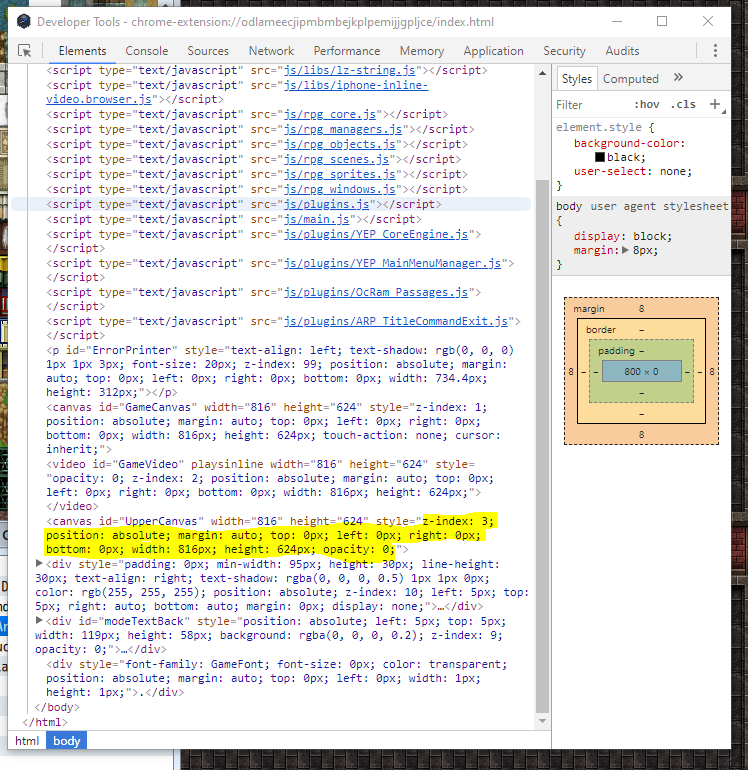
Task: Open the js/rpg_managers.js script link
Action: click(343, 129)
